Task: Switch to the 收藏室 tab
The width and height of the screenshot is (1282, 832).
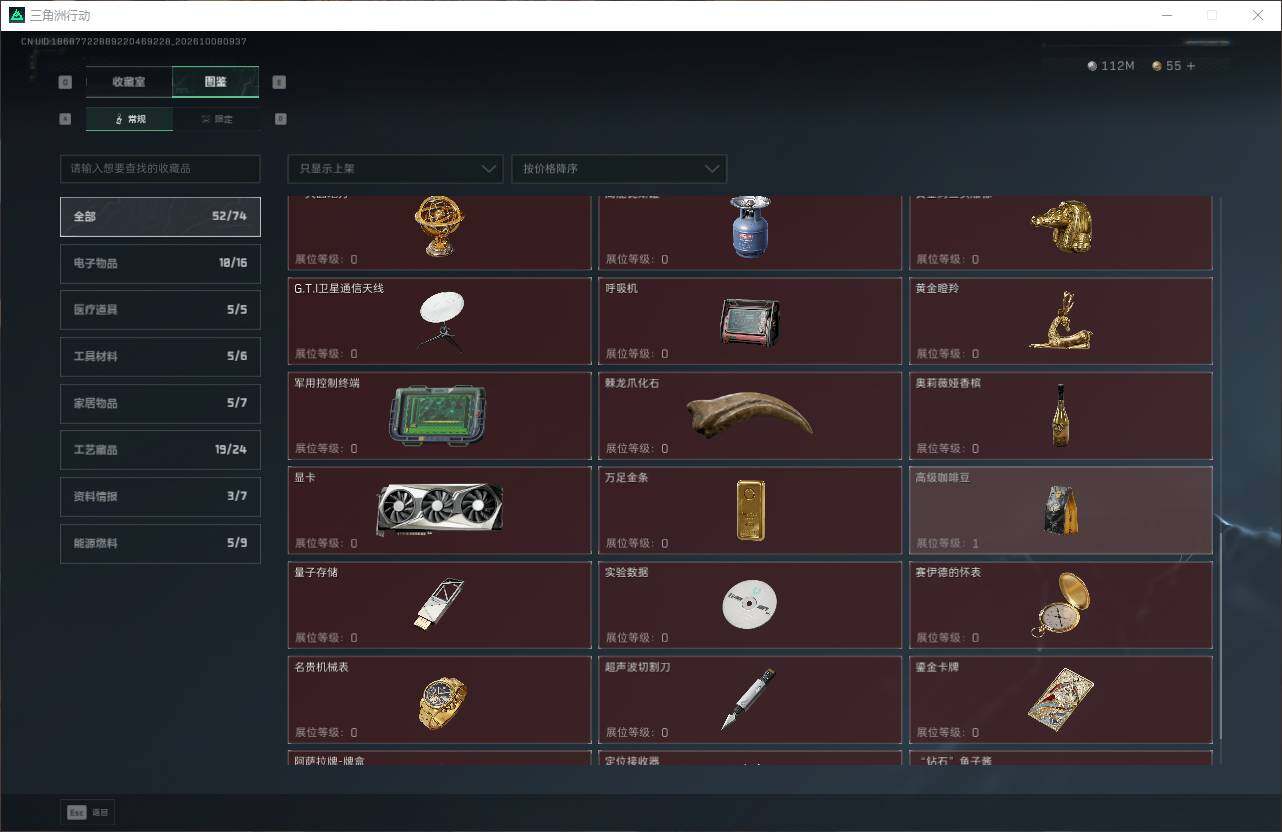Action: click(x=129, y=82)
